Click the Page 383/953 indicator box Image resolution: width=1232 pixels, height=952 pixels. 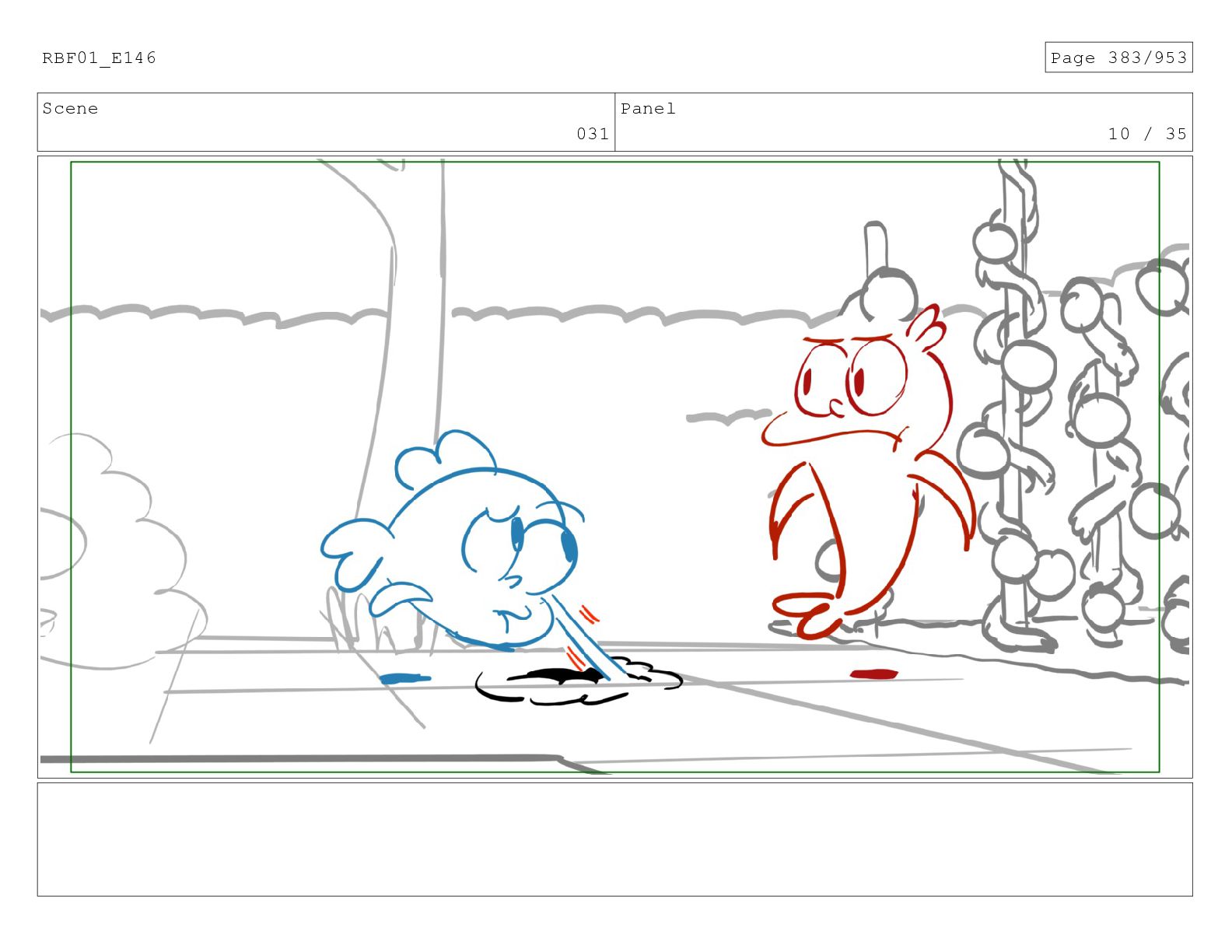(x=1118, y=58)
